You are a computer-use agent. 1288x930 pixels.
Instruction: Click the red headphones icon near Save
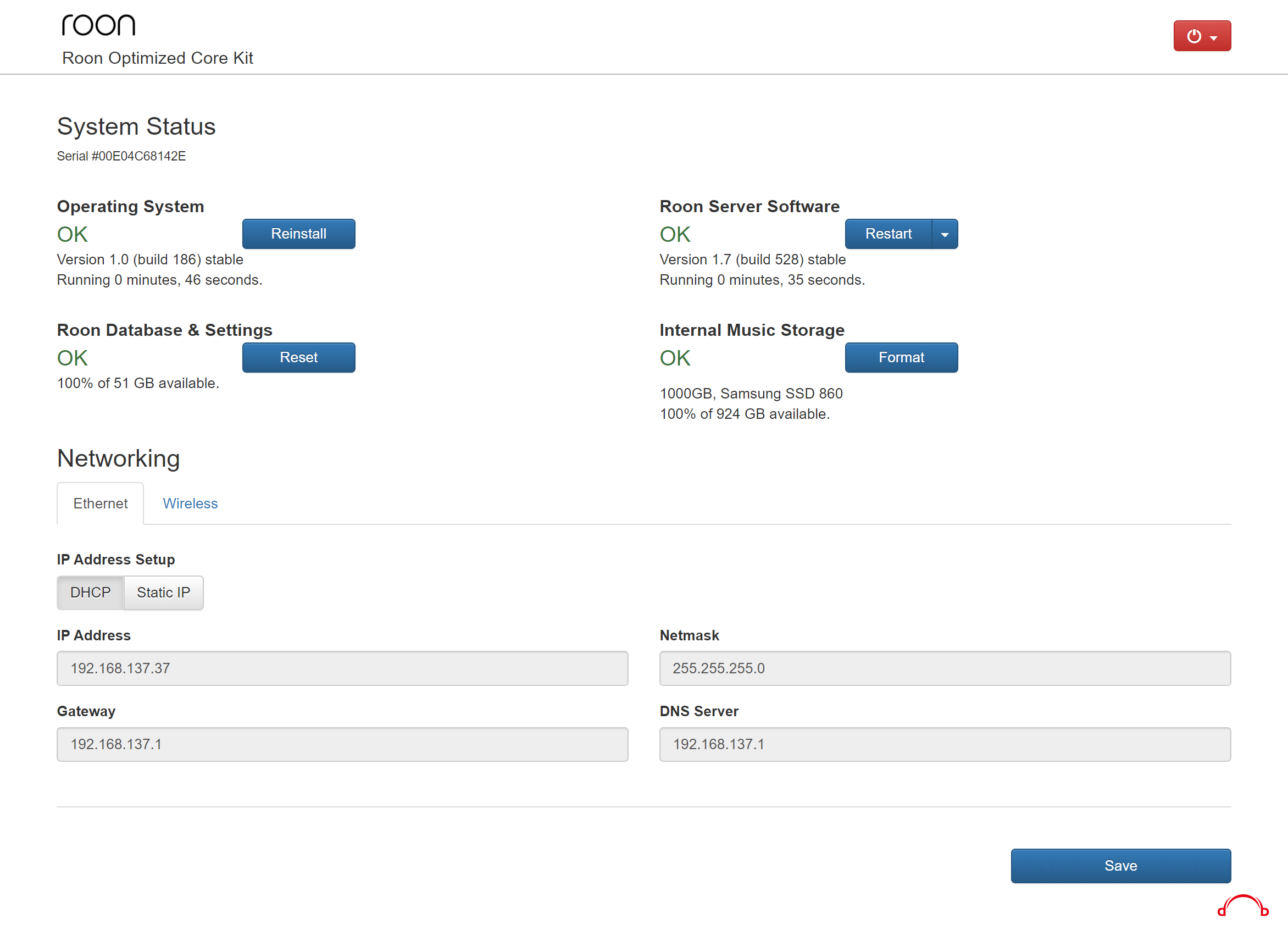tap(1242, 905)
